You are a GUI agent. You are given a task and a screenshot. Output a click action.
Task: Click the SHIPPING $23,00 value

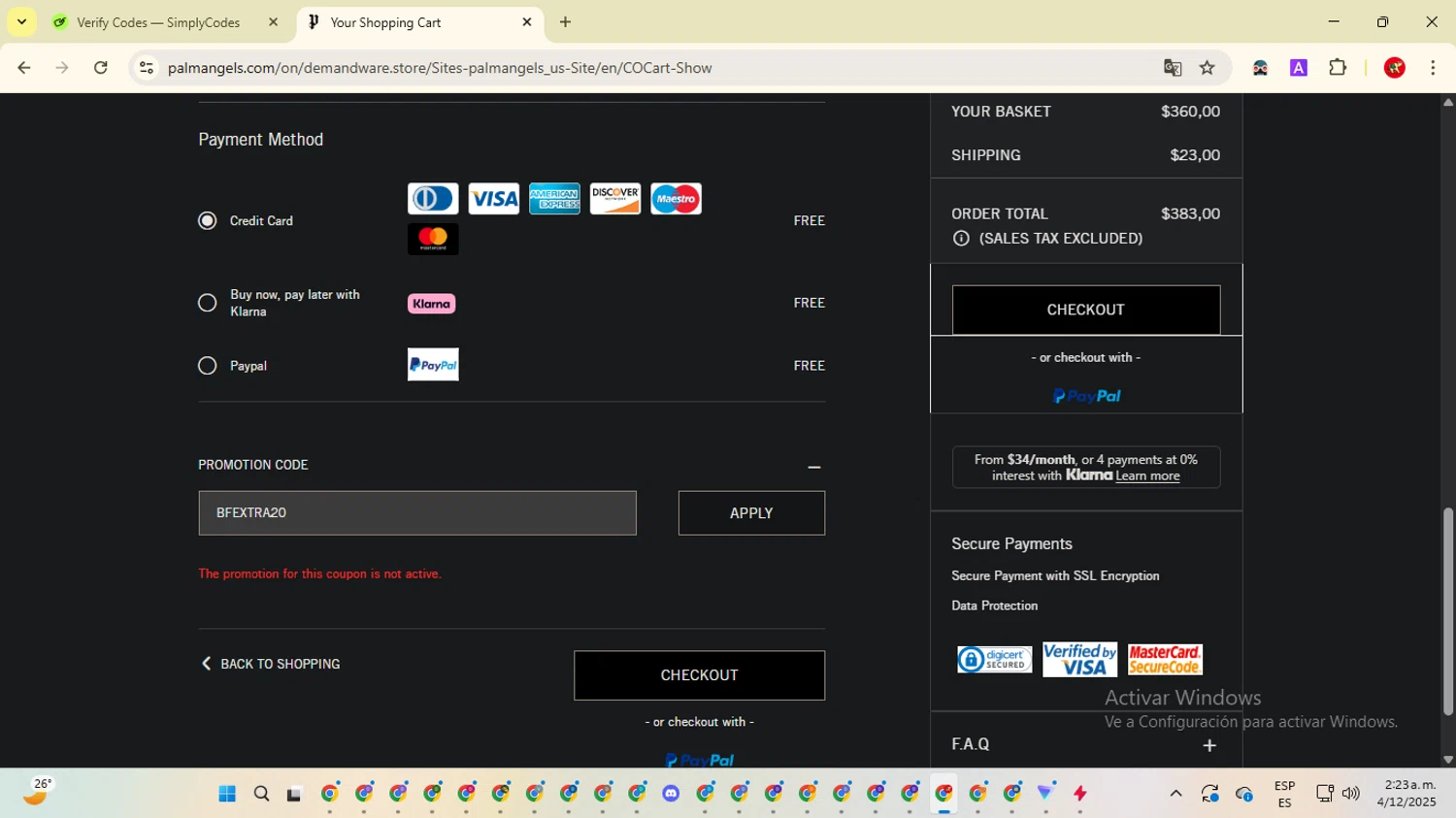pyautogui.click(x=1195, y=155)
